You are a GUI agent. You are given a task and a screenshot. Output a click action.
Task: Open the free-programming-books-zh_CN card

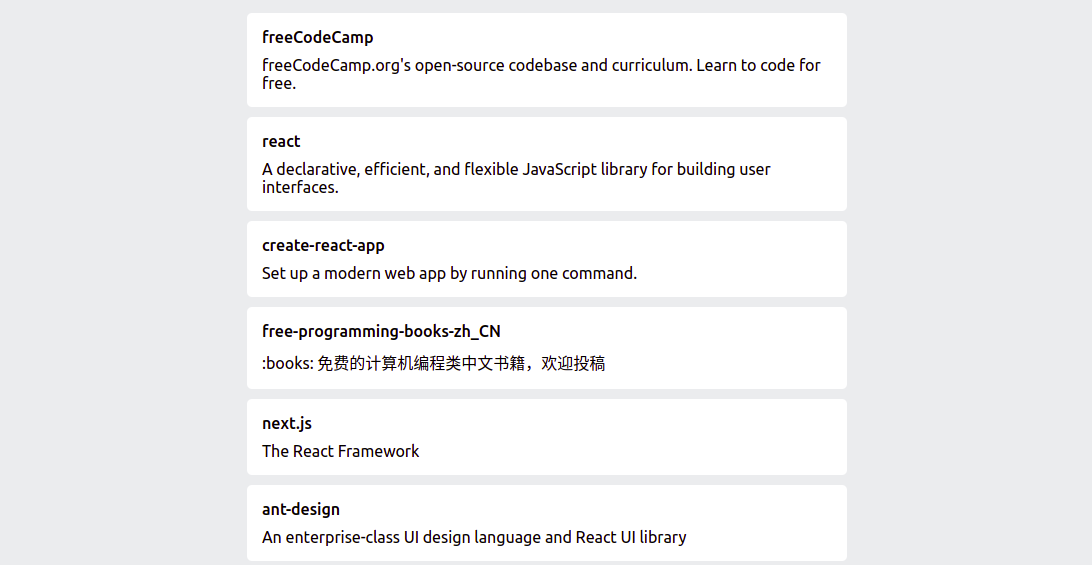547,348
